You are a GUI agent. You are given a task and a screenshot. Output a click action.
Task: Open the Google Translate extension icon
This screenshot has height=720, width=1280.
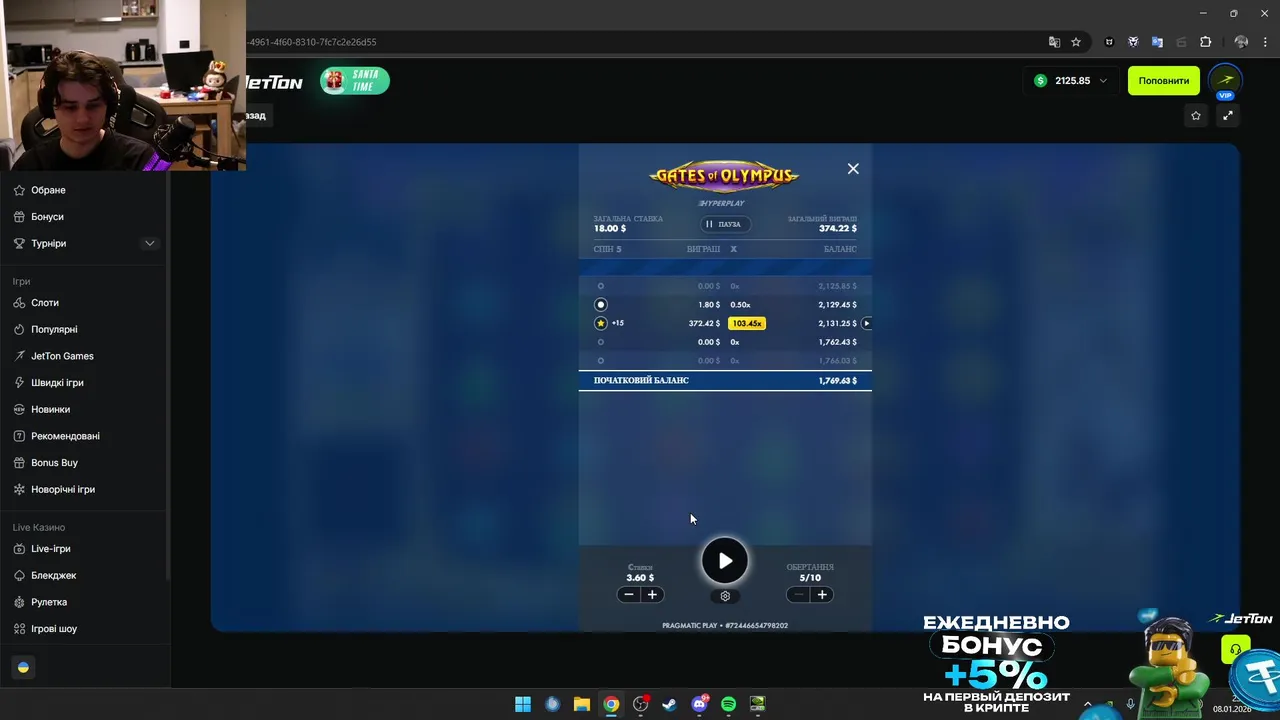point(1157,42)
